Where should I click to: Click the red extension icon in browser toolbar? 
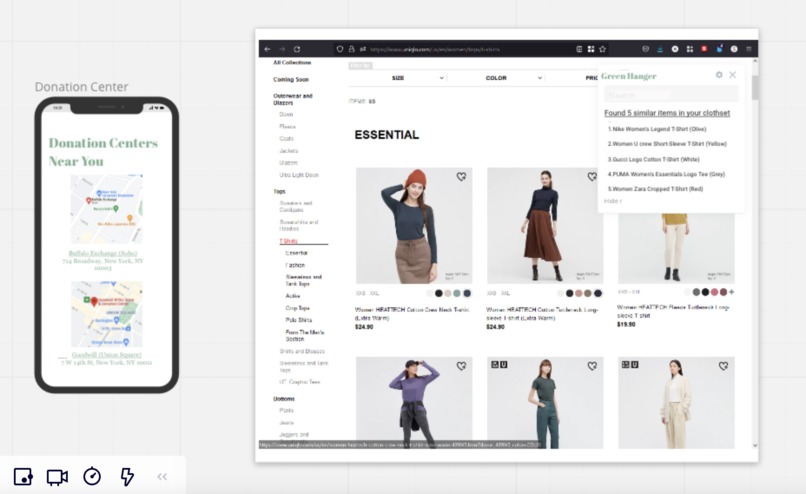(x=704, y=49)
